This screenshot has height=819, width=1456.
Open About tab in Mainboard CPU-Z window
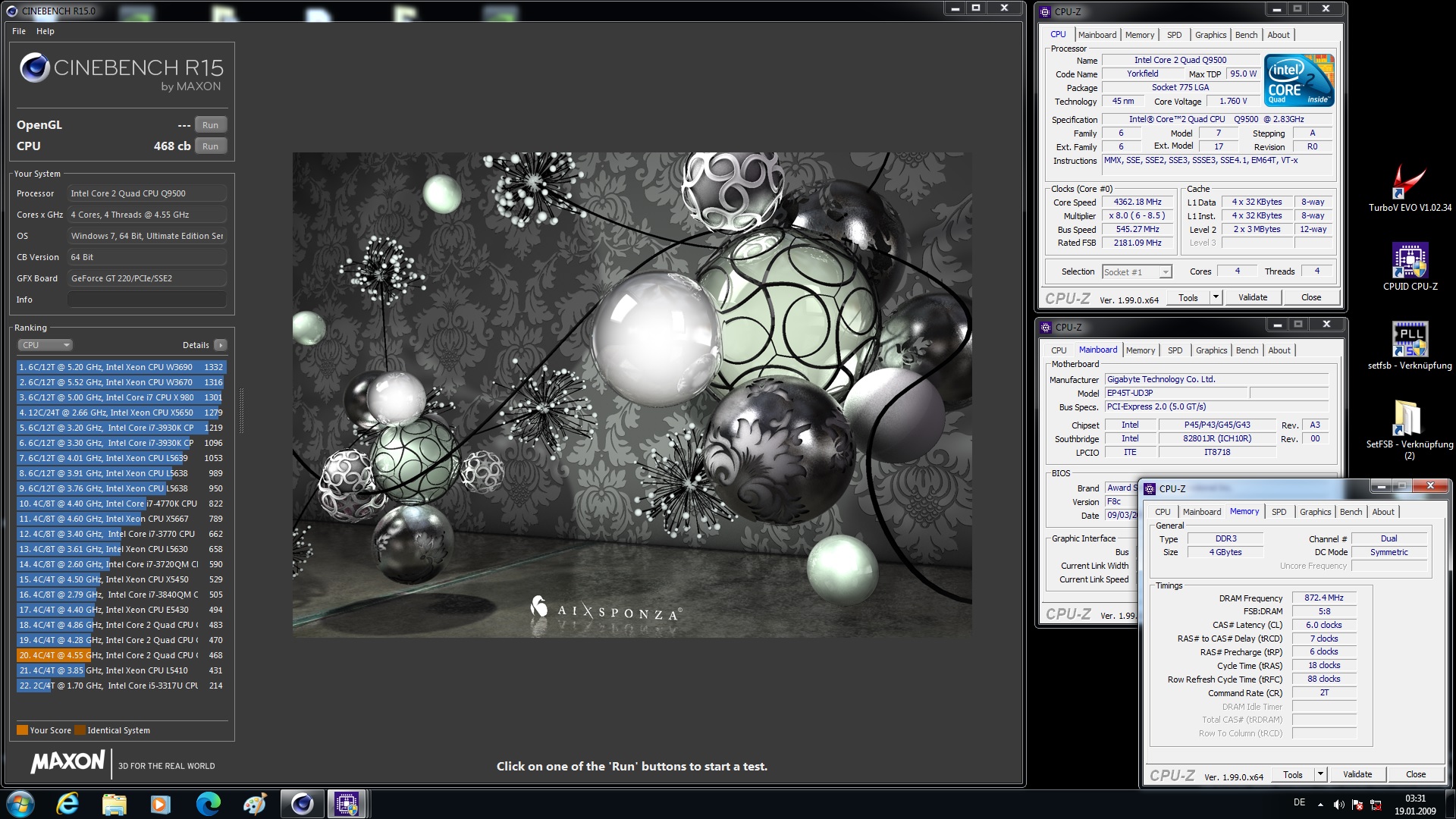pyautogui.click(x=1279, y=350)
